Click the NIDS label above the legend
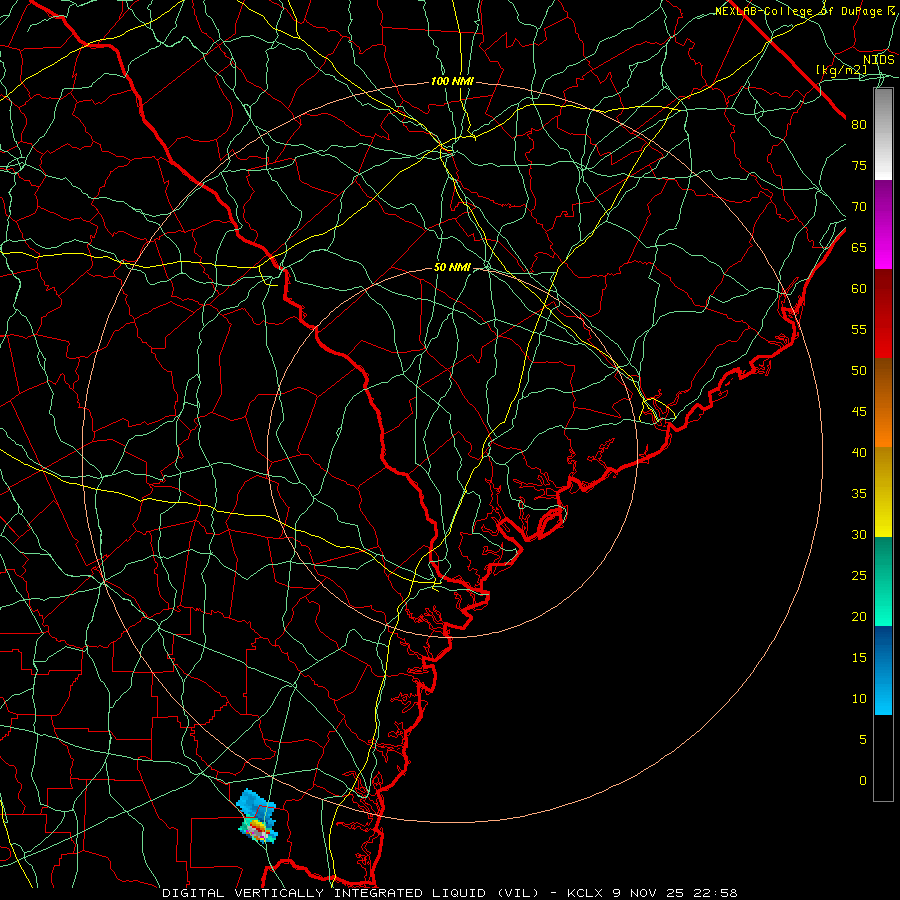The width and height of the screenshot is (900, 900). (879, 60)
